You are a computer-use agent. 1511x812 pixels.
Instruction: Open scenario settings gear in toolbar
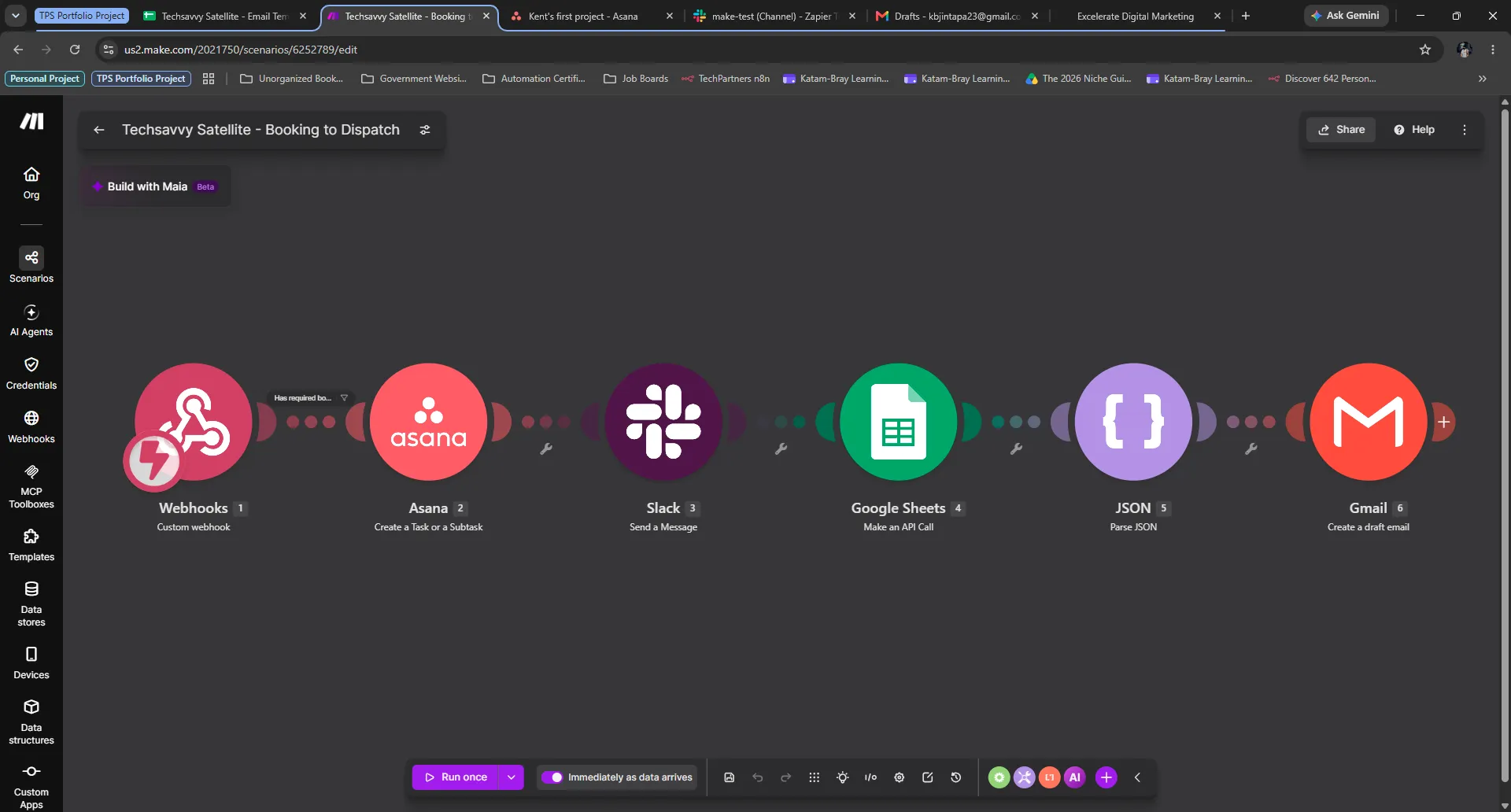coord(900,777)
